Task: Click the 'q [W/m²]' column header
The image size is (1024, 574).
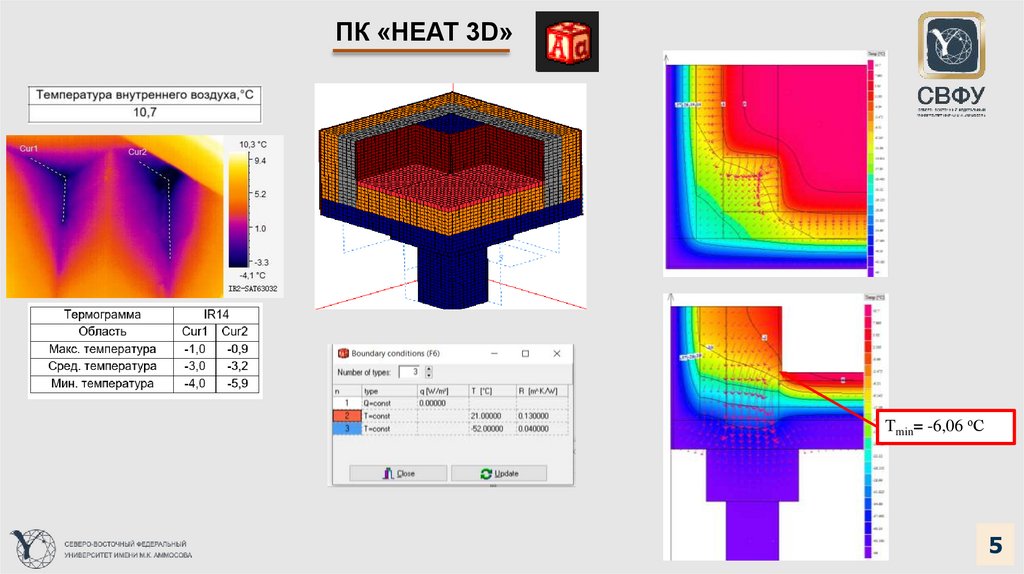Action: [443, 391]
